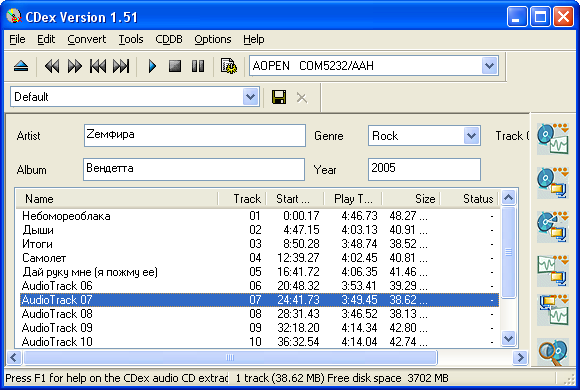Click the play time 4:46.73 cell
The height and width of the screenshot is (390, 580).
[359, 216]
